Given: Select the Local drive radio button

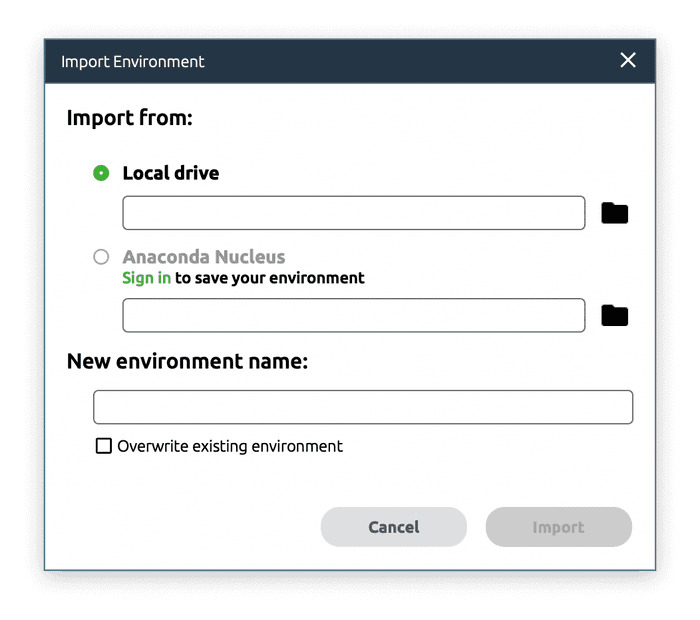Looking at the screenshot, I should coord(101,173).
